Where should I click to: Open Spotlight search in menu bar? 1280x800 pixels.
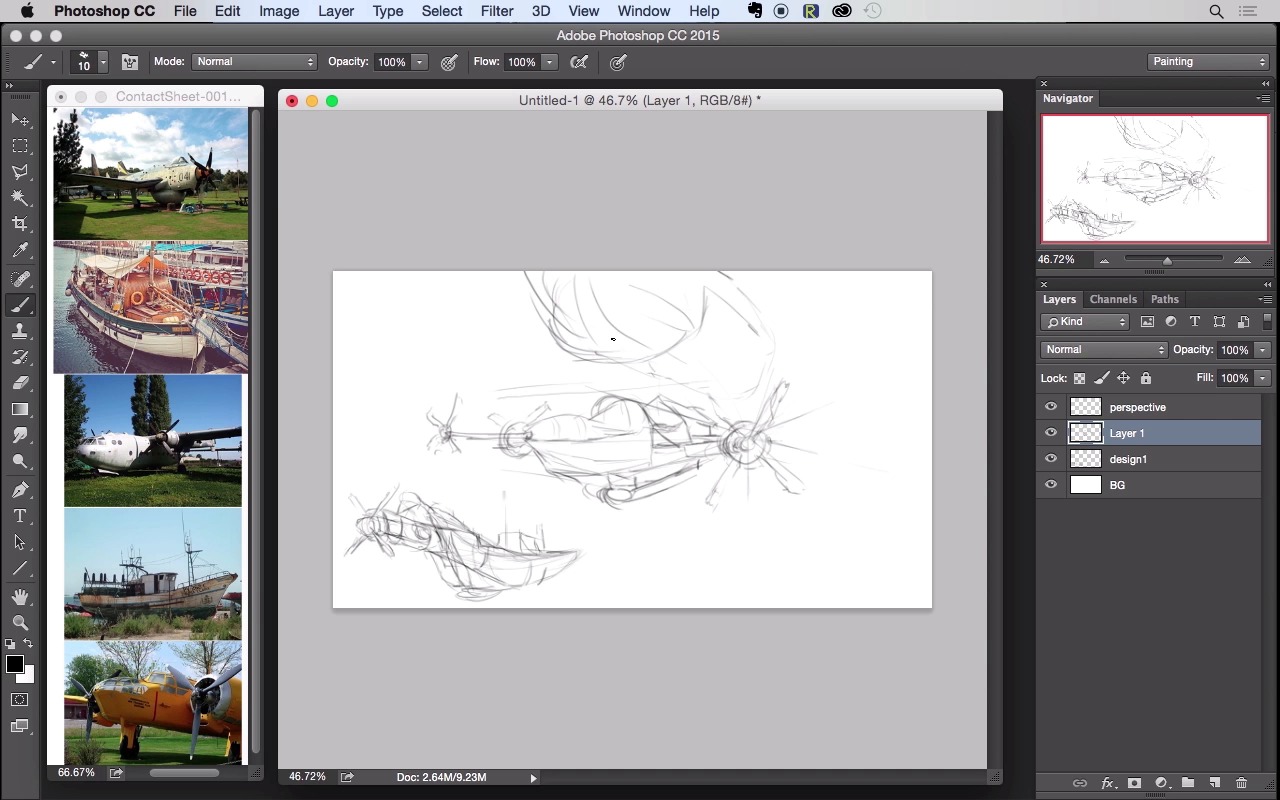pos(1216,11)
